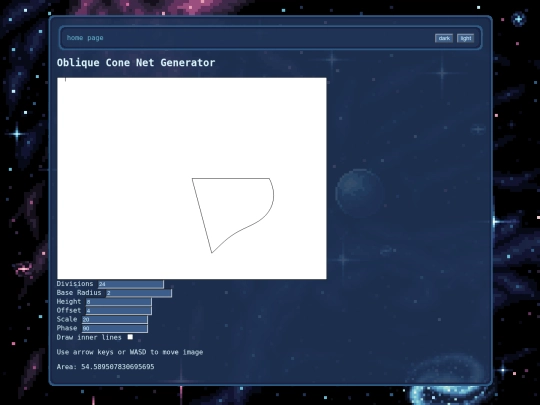
Task: Click into the Phase input field
Action: pyautogui.click(x=115, y=328)
